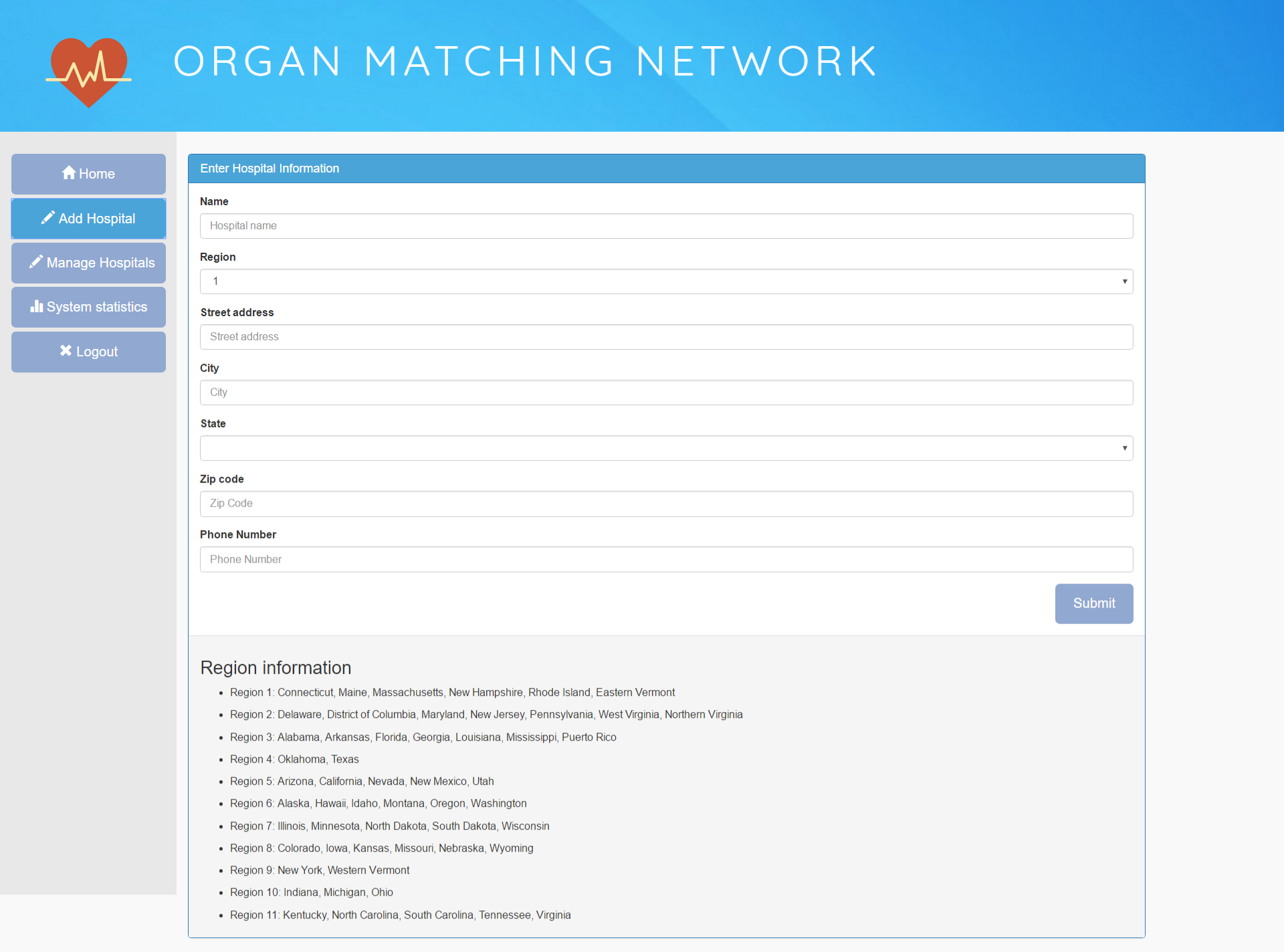
Task: Click the house icon on Home
Action: [68, 173]
